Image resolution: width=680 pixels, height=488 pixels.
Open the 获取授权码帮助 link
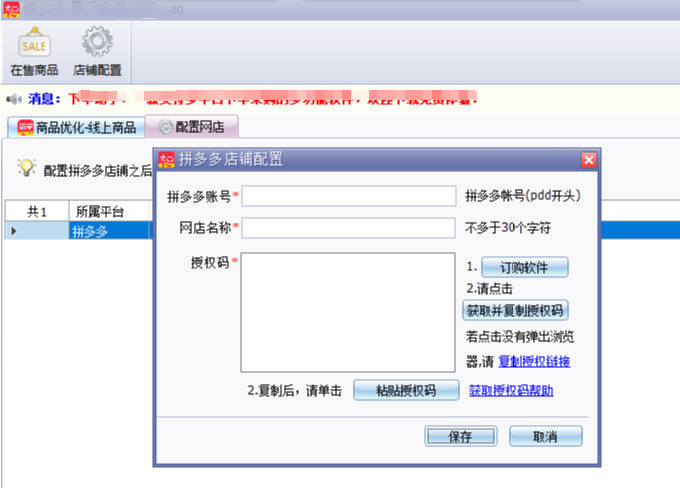pyautogui.click(x=511, y=391)
